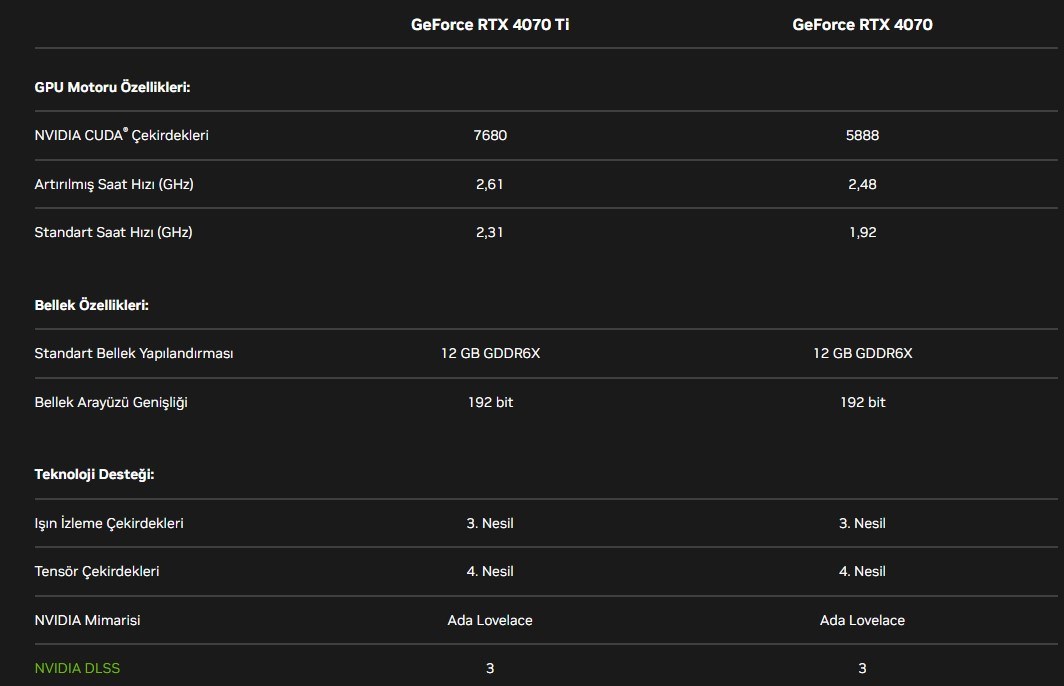
Task: Click 3. Nesil under RTX 4070
Action: [862, 523]
